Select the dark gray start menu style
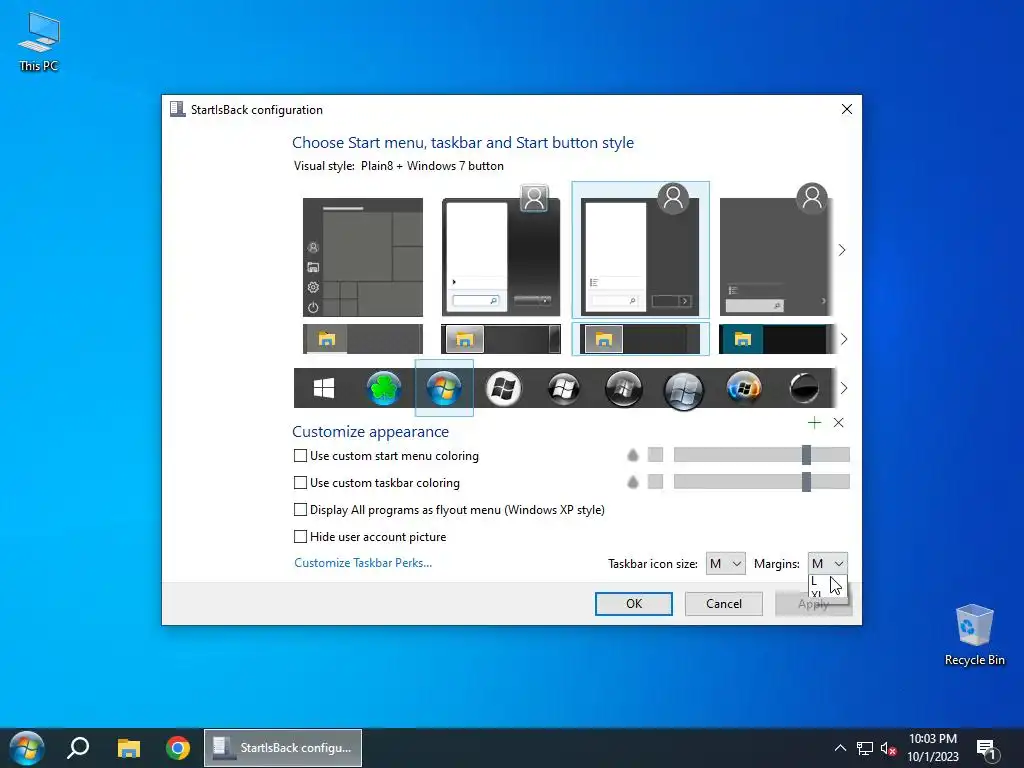 tap(777, 251)
